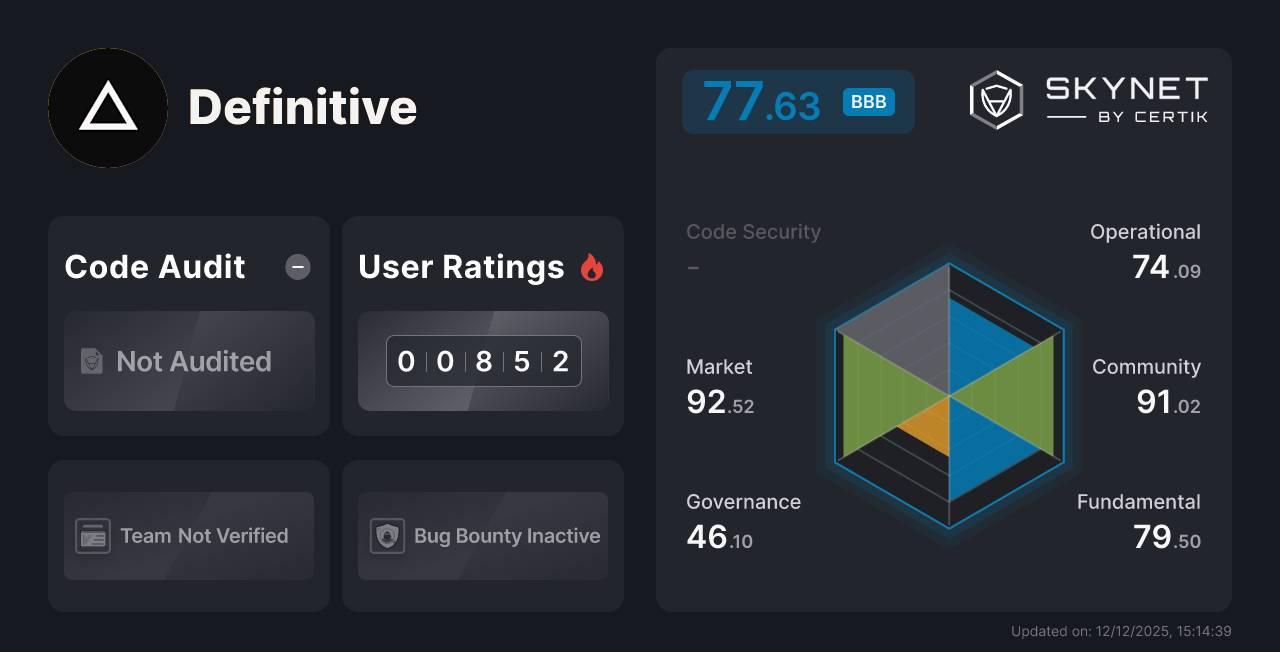Click the Definitive project logo
Image resolution: width=1280 pixels, height=652 pixels.
(x=107, y=107)
